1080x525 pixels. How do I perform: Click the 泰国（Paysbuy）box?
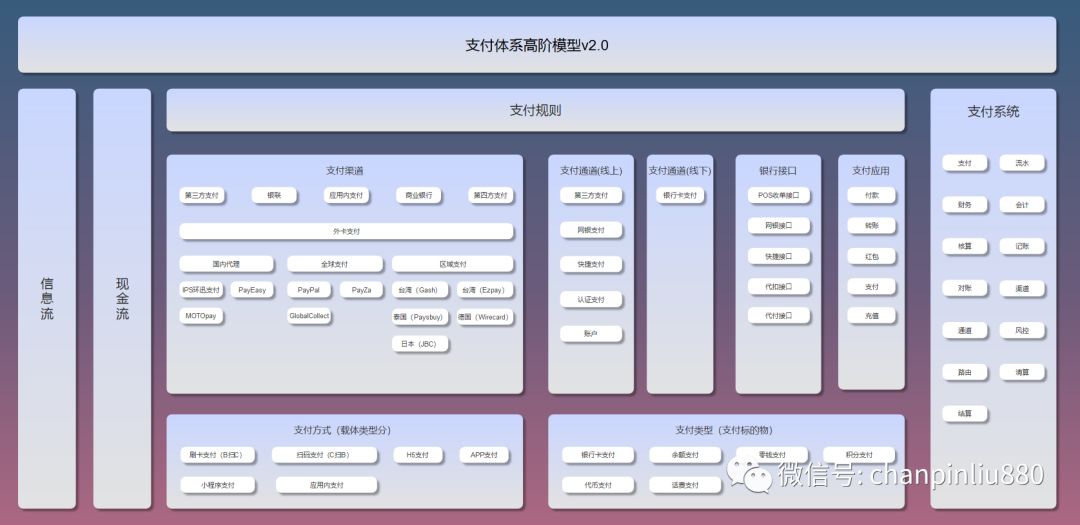pyautogui.click(x=420, y=317)
